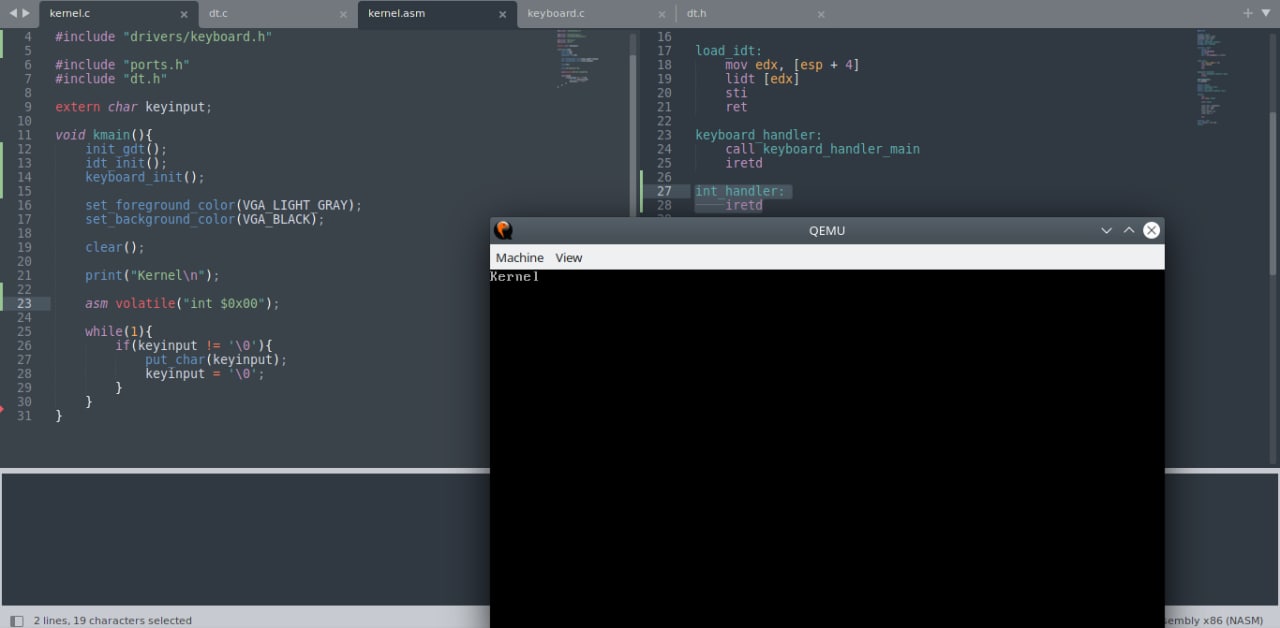The image size is (1280, 628).
Task: Toggle the sidebar from status bar icon
Action: (16, 620)
